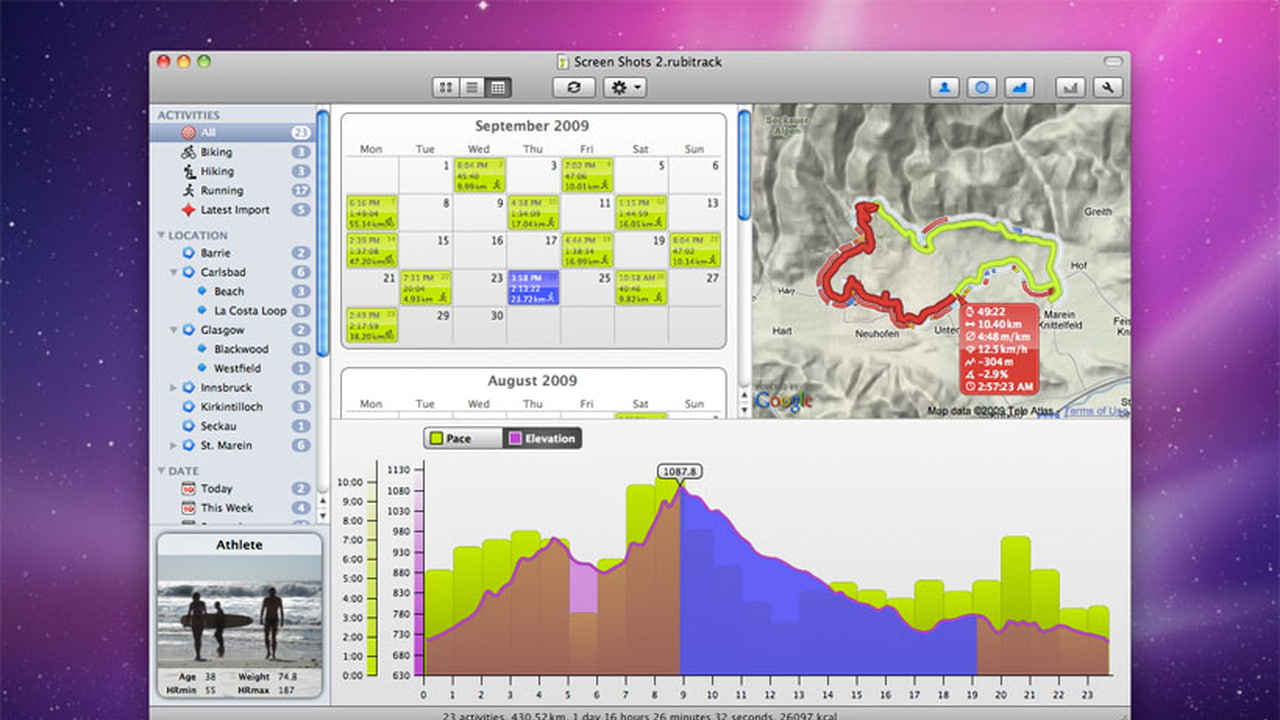Select the blue September 24 activity
The height and width of the screenshot is (720, 1280).
tap(533, 287)
